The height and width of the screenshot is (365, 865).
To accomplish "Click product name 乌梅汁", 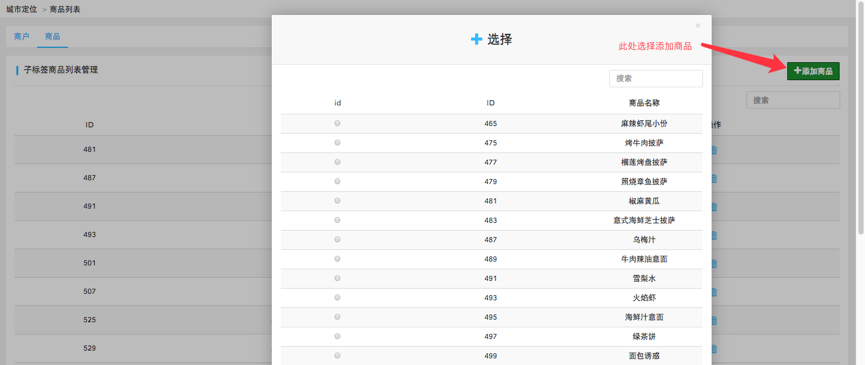I will pyautogui.click(x=644, y=239).
